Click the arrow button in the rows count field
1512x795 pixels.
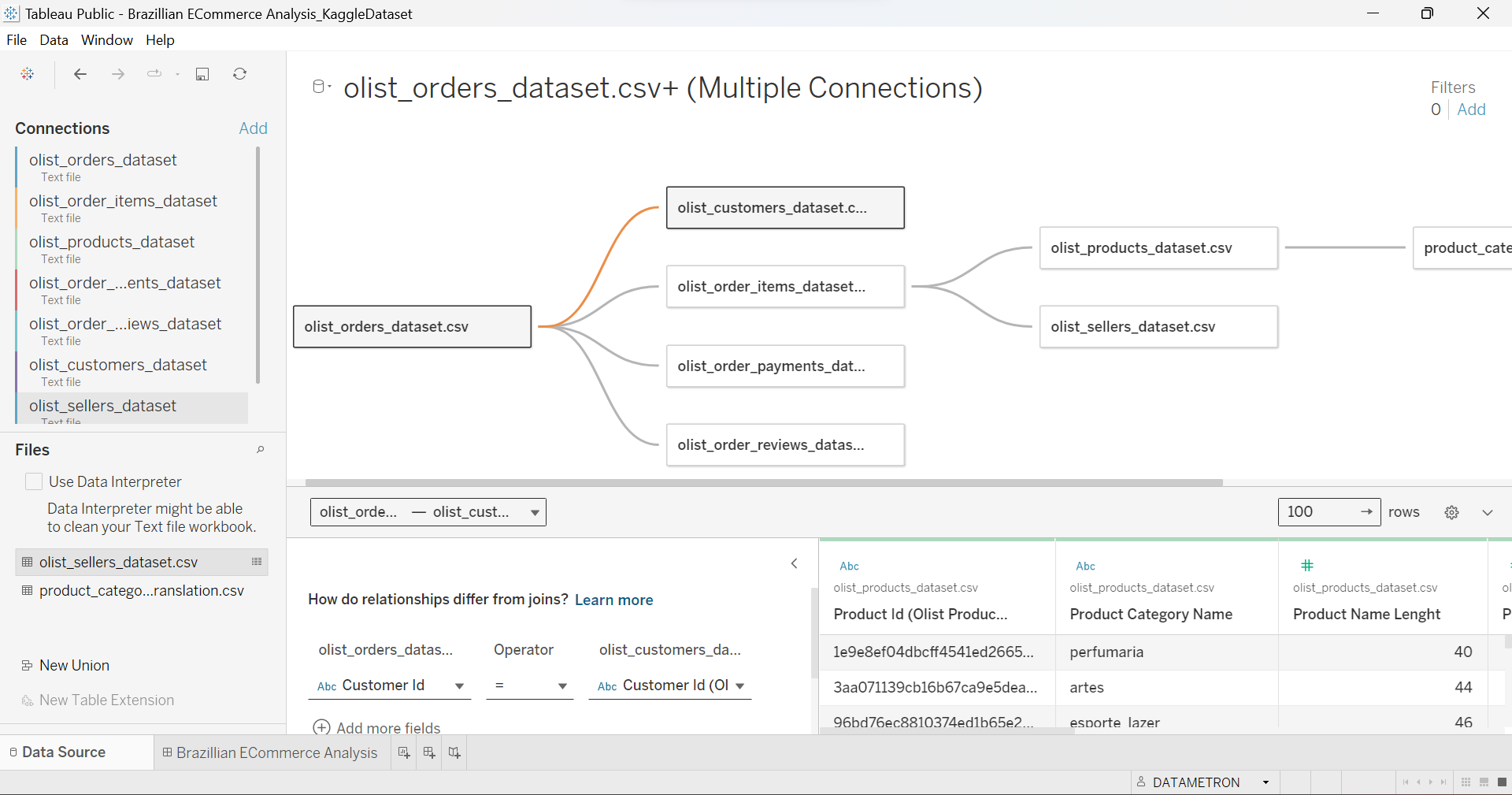tap(1367, 511)
